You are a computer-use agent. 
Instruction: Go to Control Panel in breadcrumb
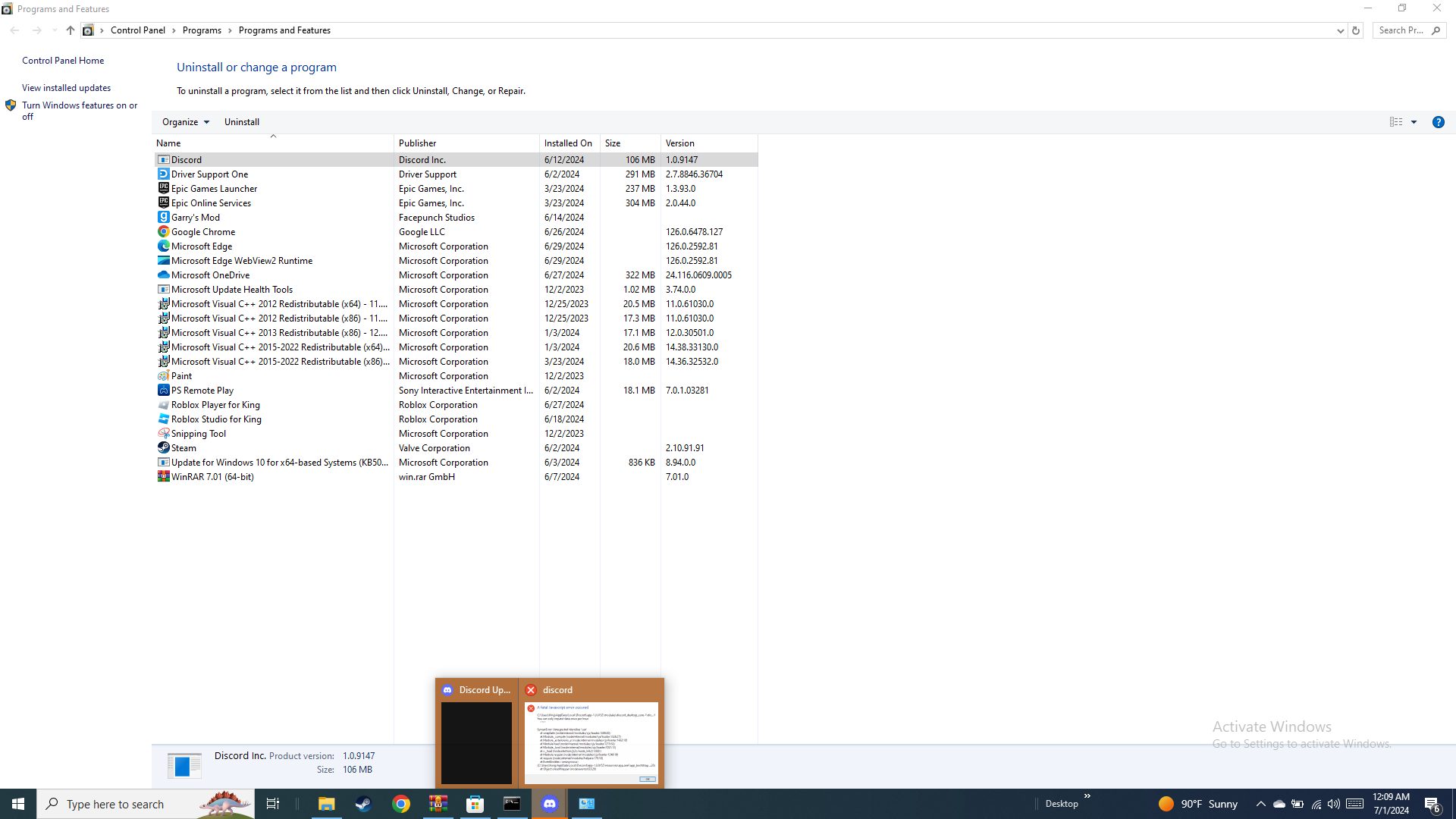tap(138, 30)
